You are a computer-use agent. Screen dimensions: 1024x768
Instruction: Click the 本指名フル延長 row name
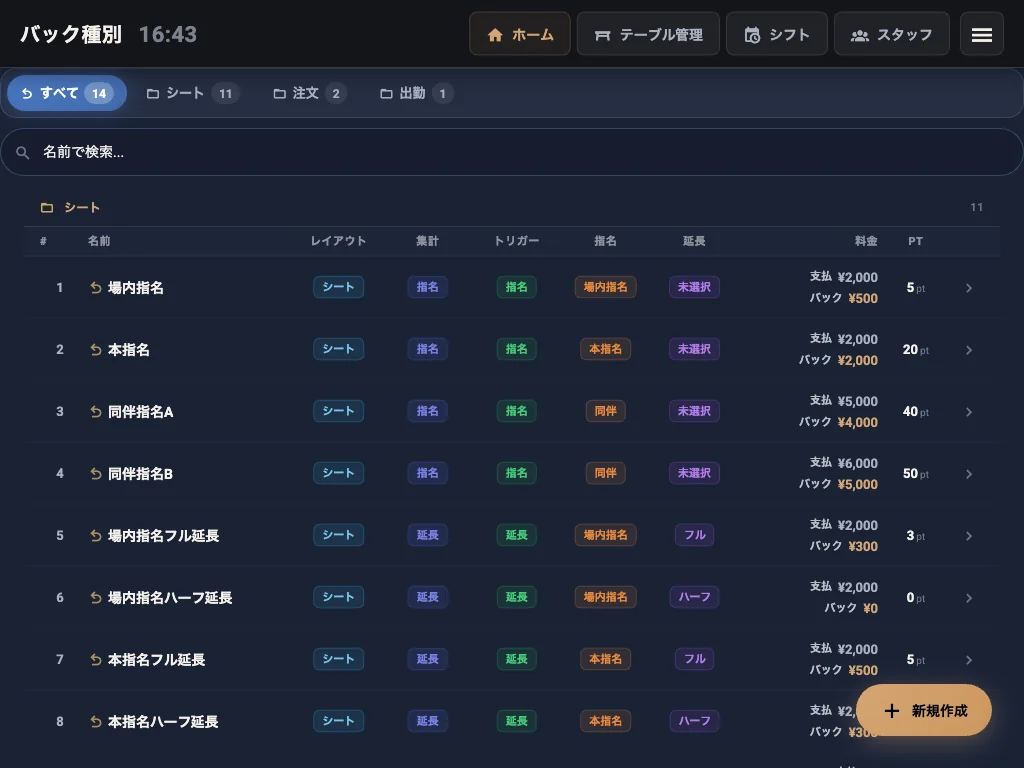click(x=157, y=660)
